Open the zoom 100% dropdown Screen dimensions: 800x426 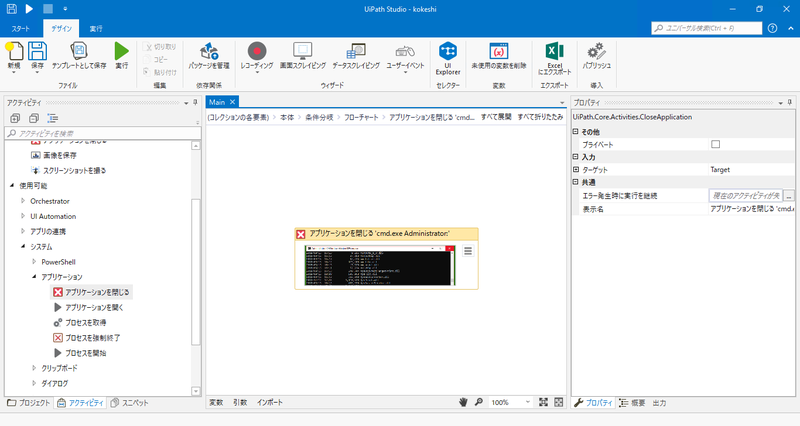(528, 402)
